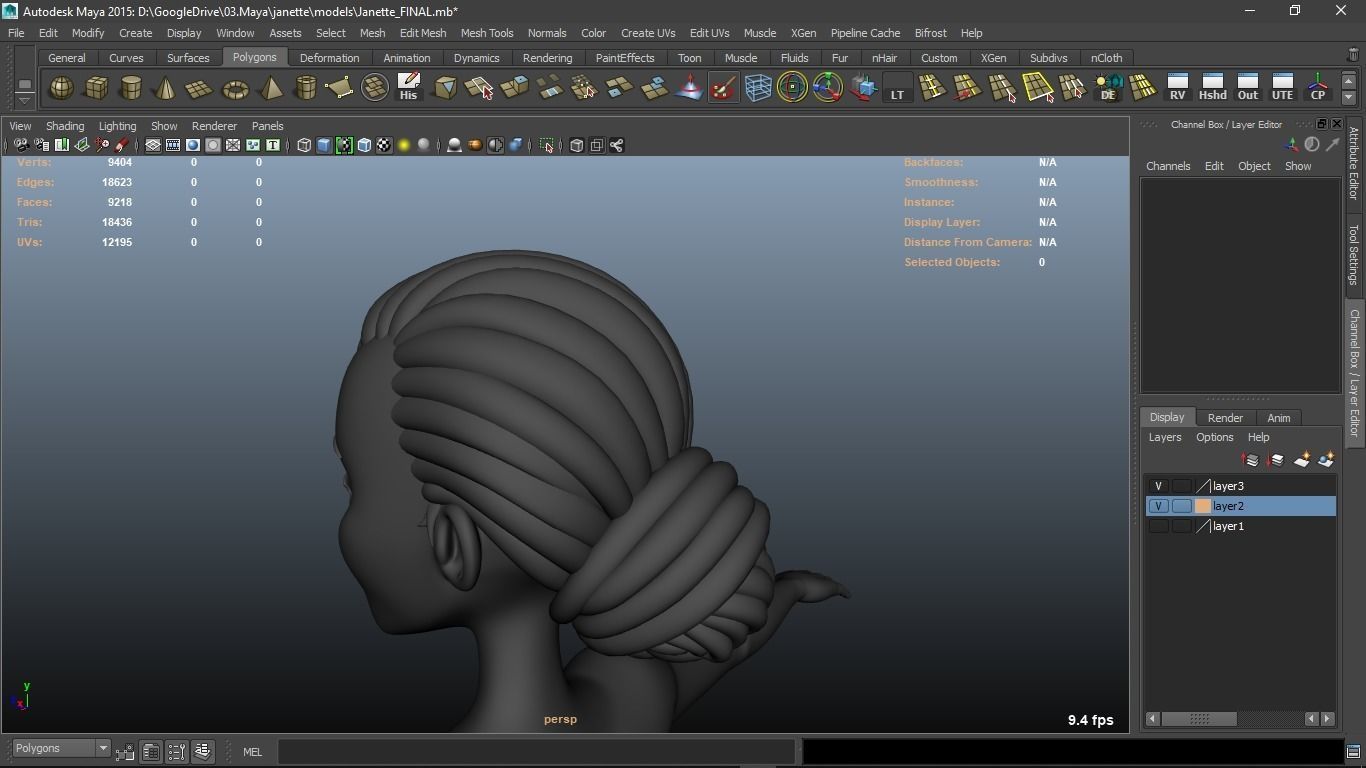Switch to the Deformation shelf tab
The image size is (1366, 768).
click(x=329, y=58)
